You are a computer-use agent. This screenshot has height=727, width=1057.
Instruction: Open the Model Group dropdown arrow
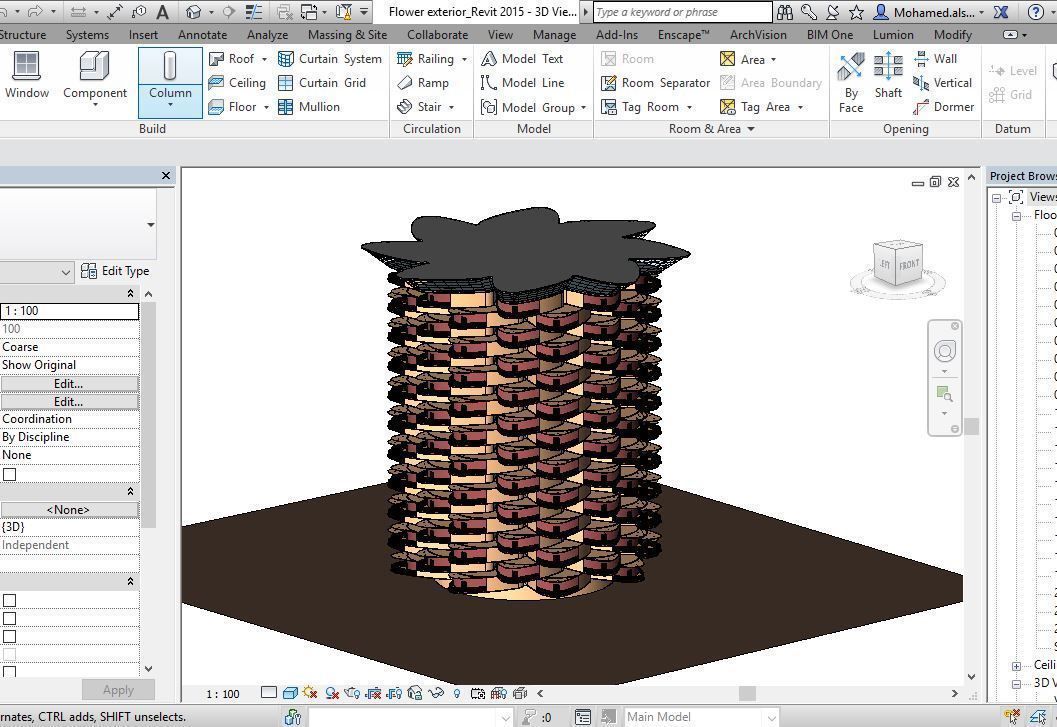click(x=584, y=108)
